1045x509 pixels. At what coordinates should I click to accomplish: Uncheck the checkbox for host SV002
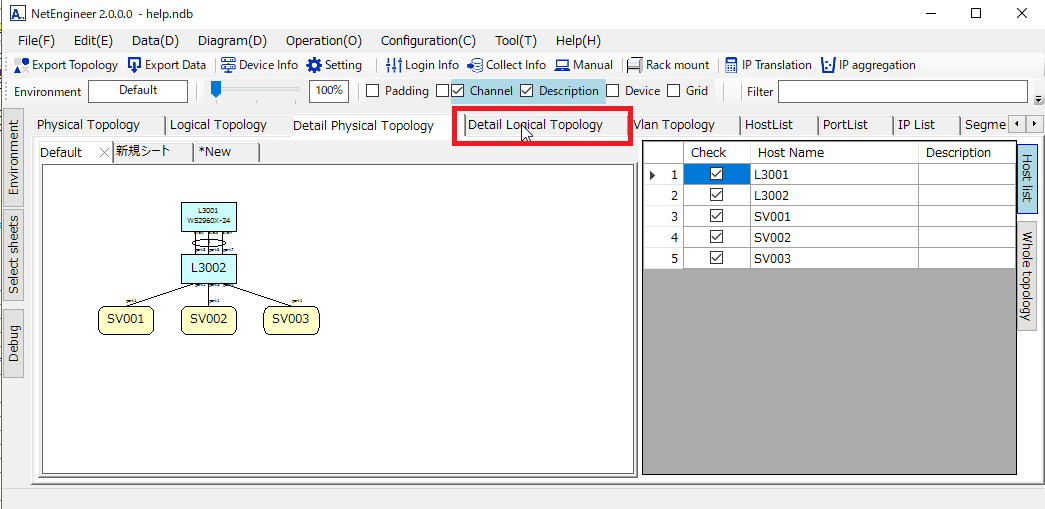pos(716,238)
